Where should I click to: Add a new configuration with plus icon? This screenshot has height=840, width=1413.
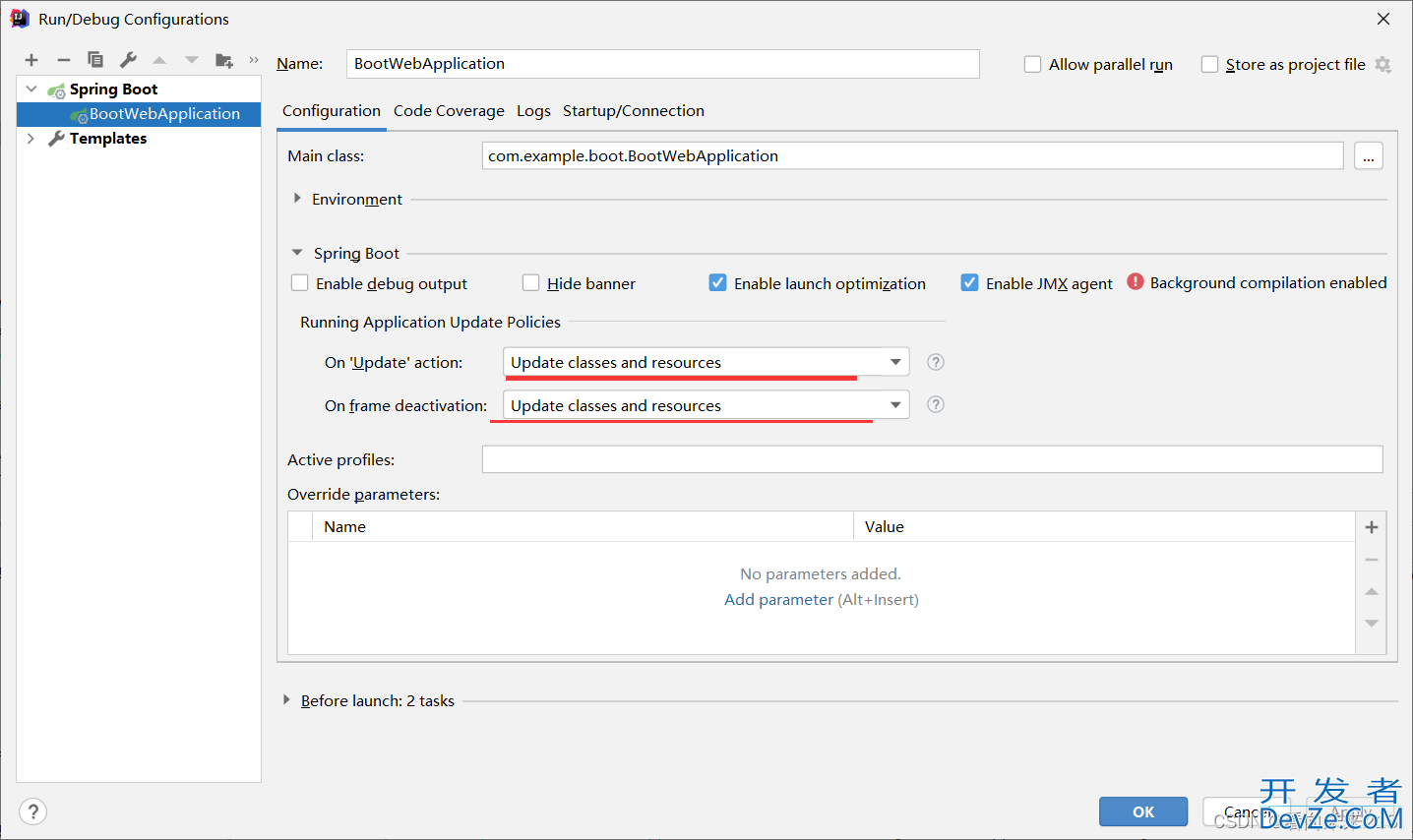pos(31,60)
